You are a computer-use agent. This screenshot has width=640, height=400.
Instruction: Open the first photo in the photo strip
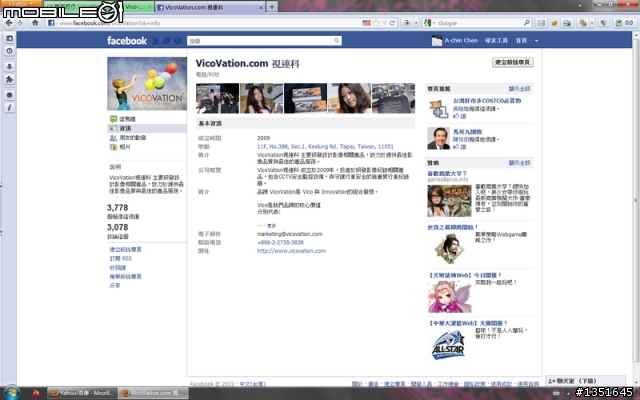217,98
